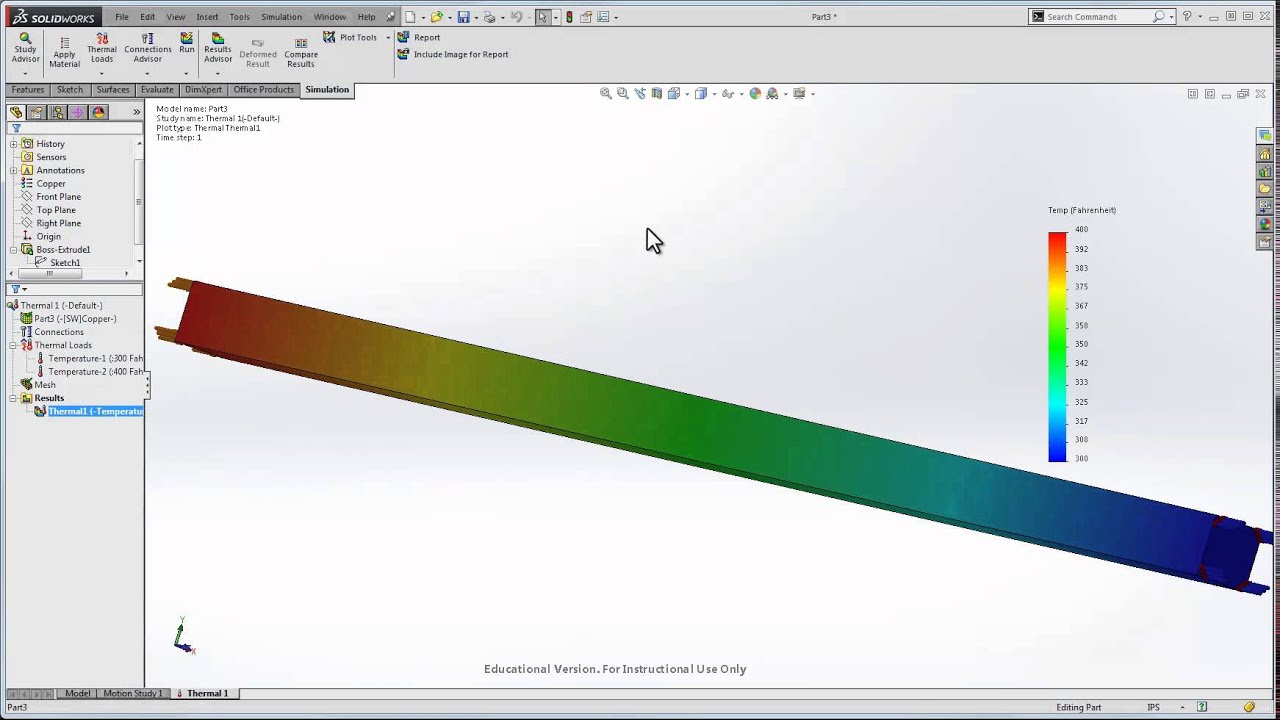The height and width of the screenshot is (720, 1280).
Task: Open the Results Advisor
Action: click(x=217, y=48)
